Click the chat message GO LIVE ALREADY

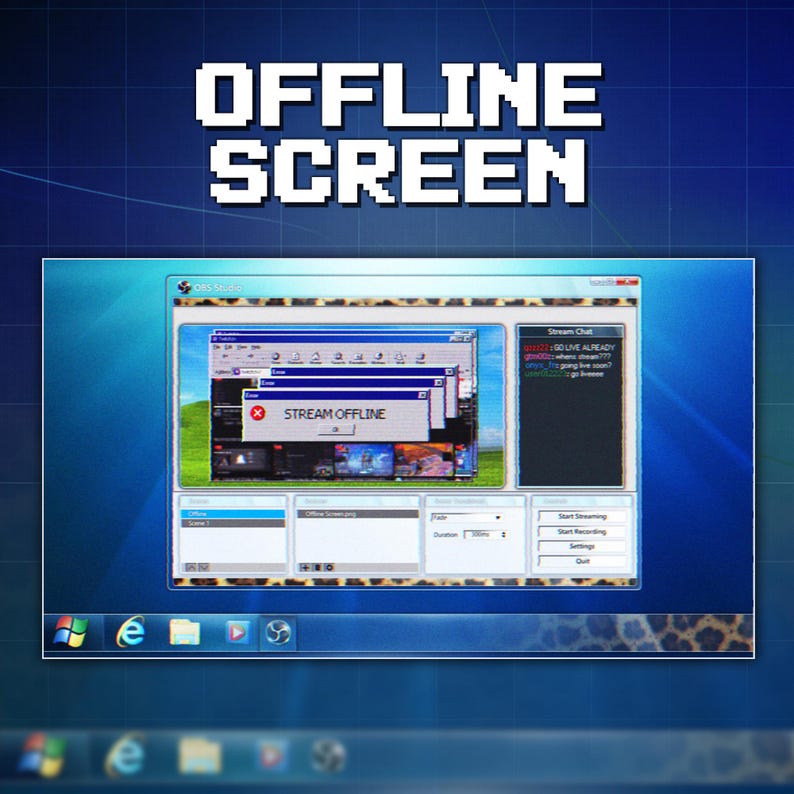pos(584,347)
